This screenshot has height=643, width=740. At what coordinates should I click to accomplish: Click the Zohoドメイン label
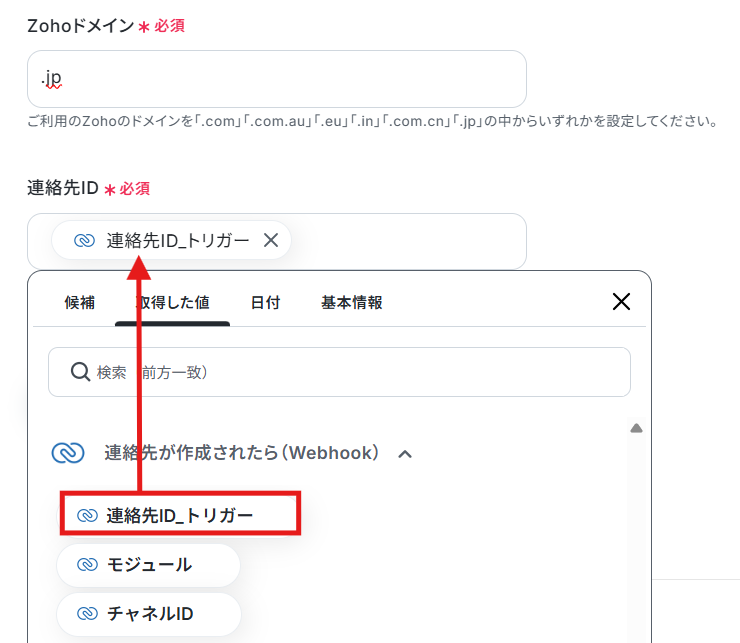point(81,25)
